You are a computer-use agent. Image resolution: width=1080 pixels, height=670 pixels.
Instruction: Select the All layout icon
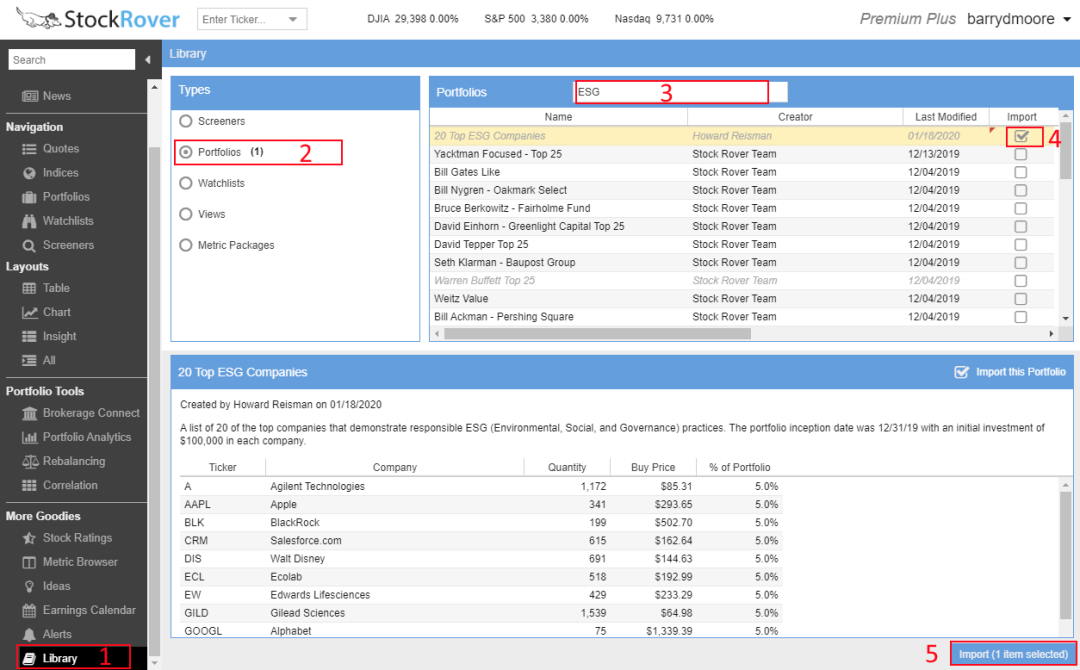[x=29, y=361]
